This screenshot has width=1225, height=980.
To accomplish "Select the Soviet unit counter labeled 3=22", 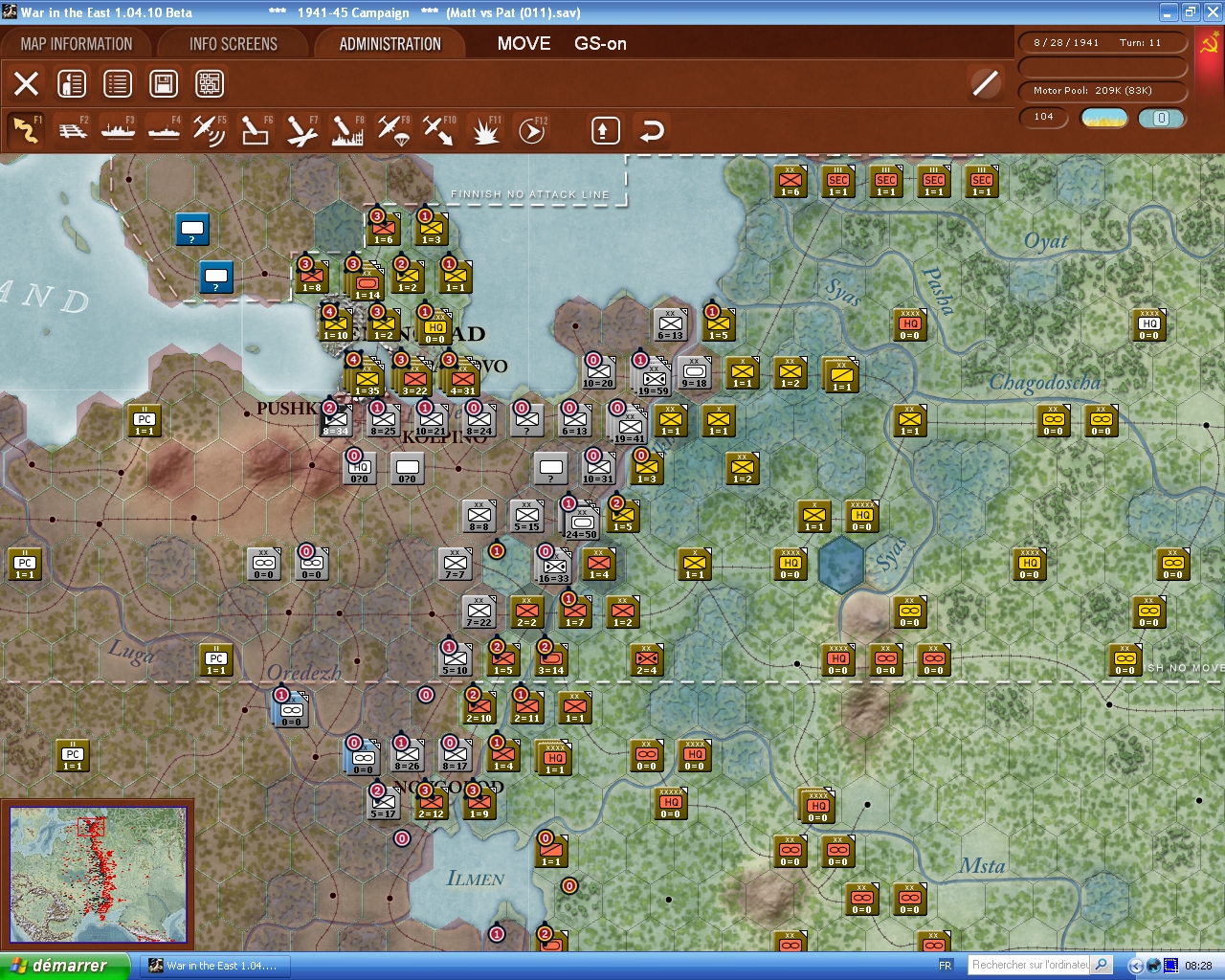I will (x=415, y=378).
